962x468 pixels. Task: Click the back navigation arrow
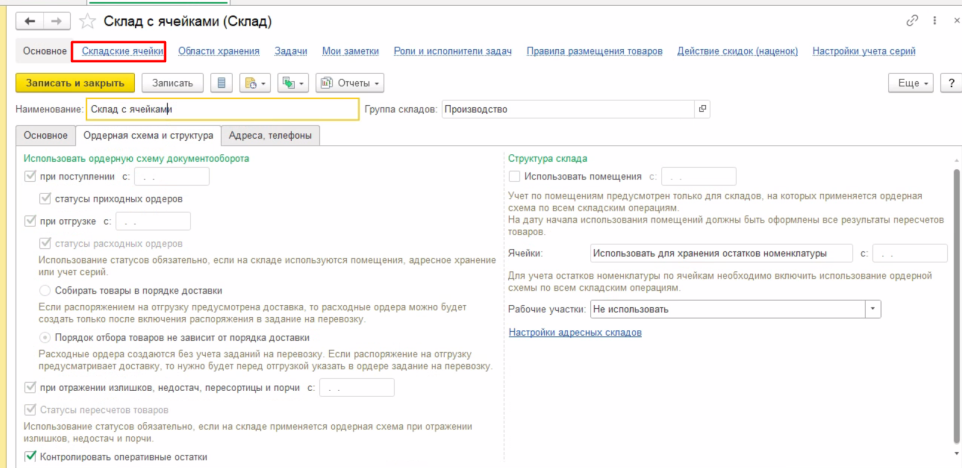pyautogui.click(x=30, y=21)
